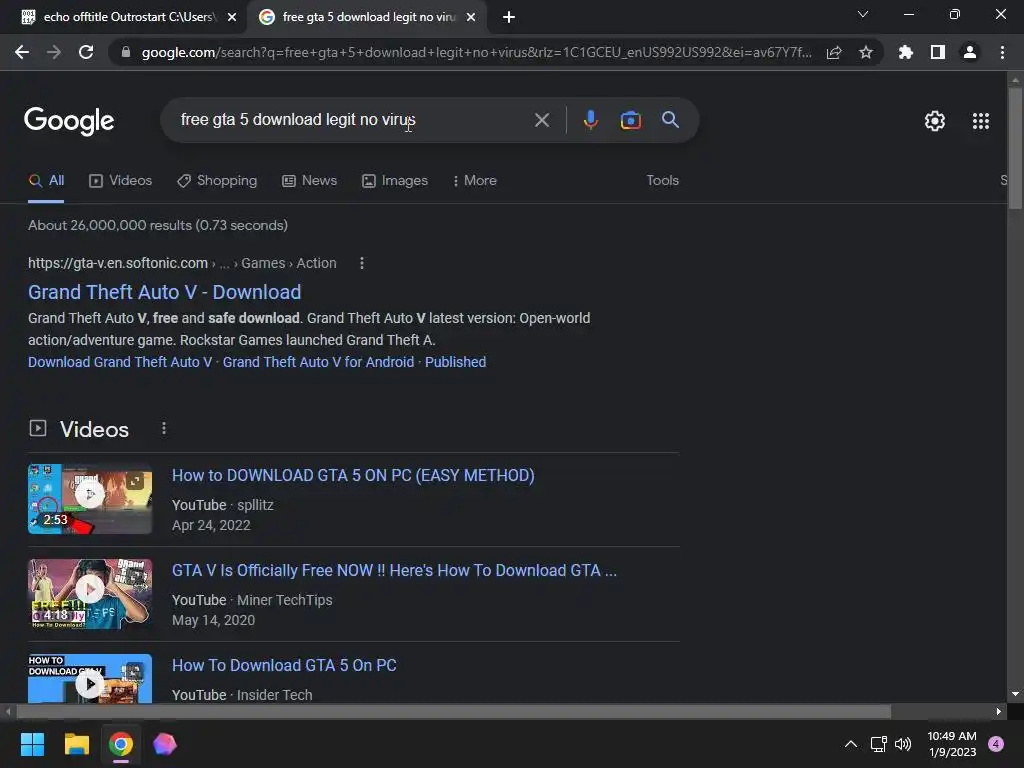The height and width of the screenshot is (768, 1024).
Task: Open 'Download Grand Theft Auto V' sitelink
Action: pyautogui.click(x=120, y=362)
